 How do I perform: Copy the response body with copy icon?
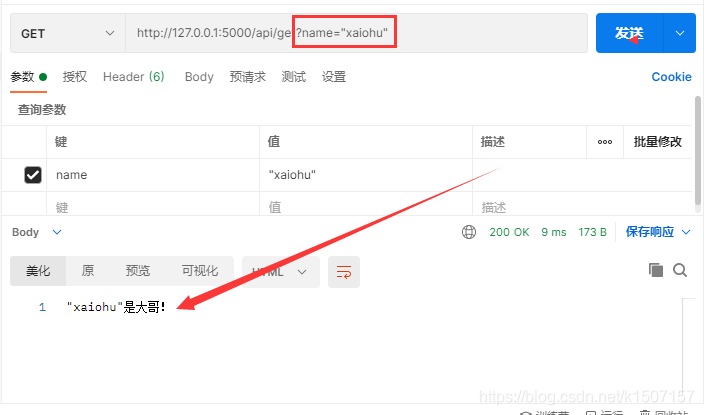point(656,270)
